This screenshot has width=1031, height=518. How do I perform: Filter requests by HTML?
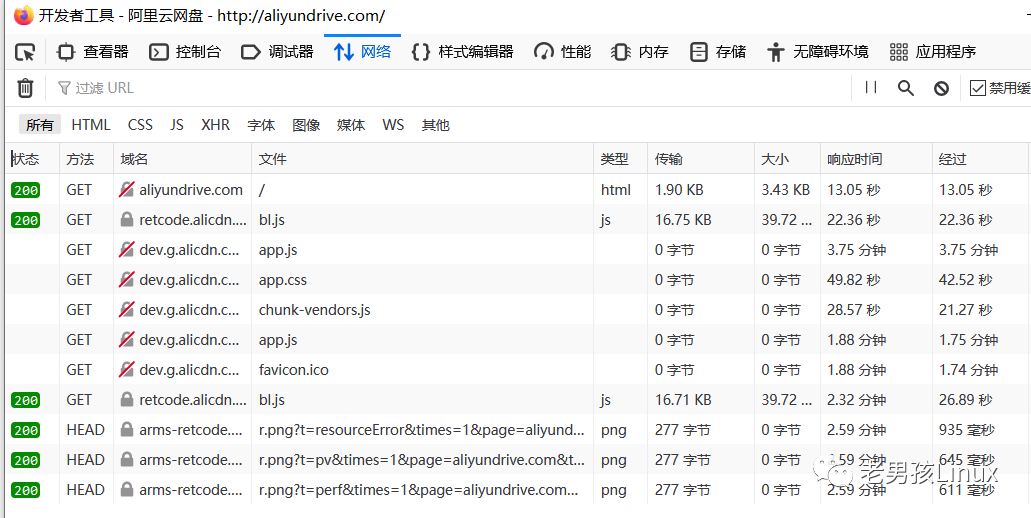[91, 125]
